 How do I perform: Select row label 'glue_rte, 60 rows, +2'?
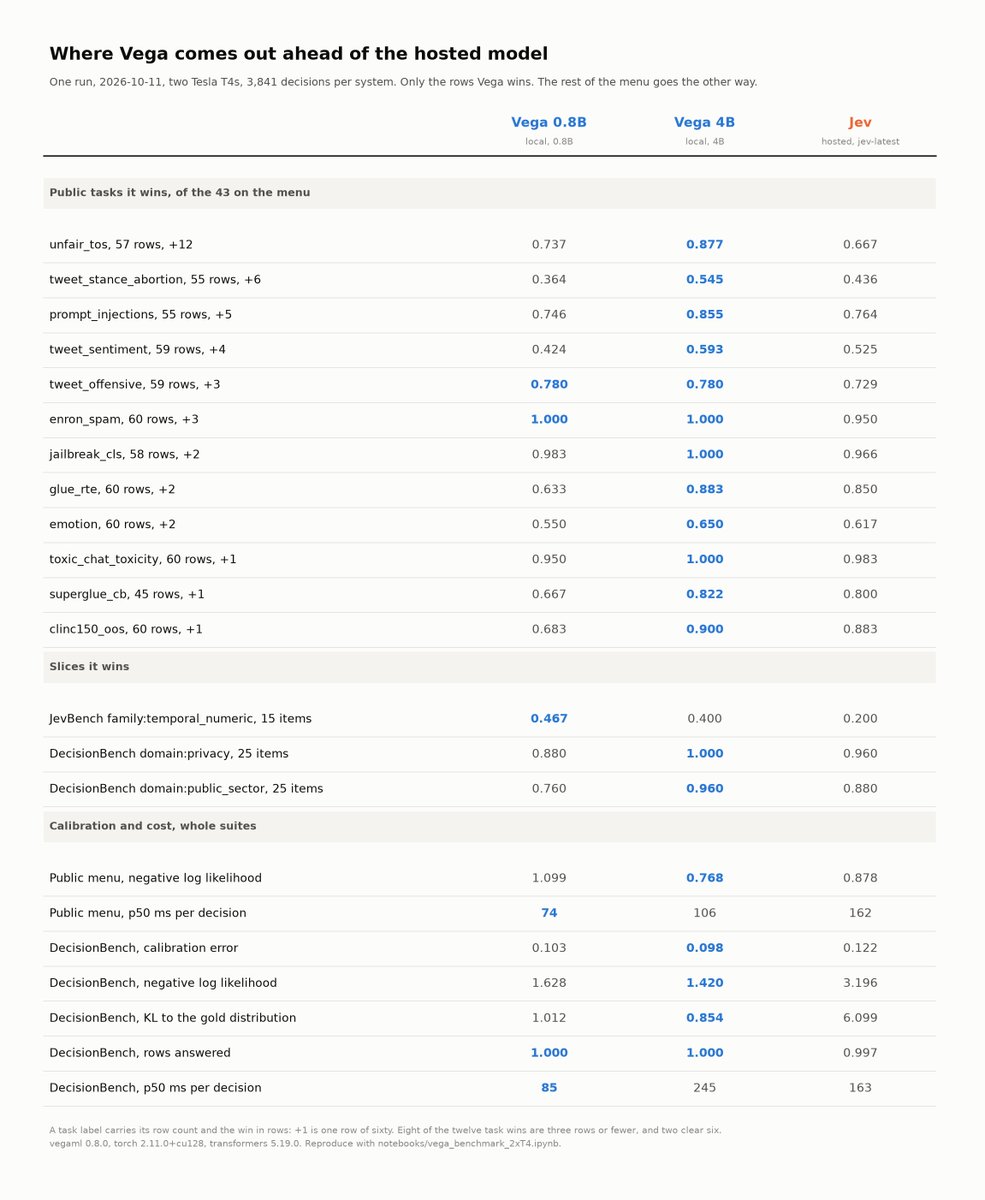(x=112, y=490)
